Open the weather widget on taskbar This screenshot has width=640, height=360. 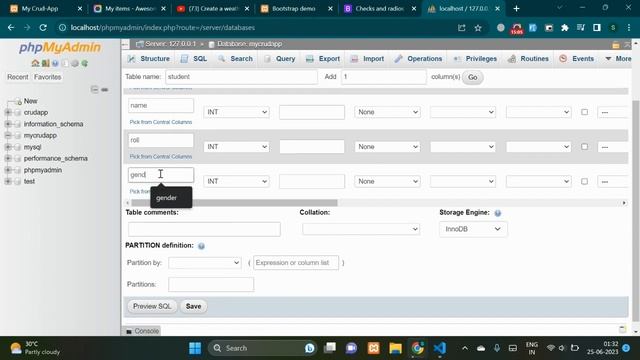point(35,348)
